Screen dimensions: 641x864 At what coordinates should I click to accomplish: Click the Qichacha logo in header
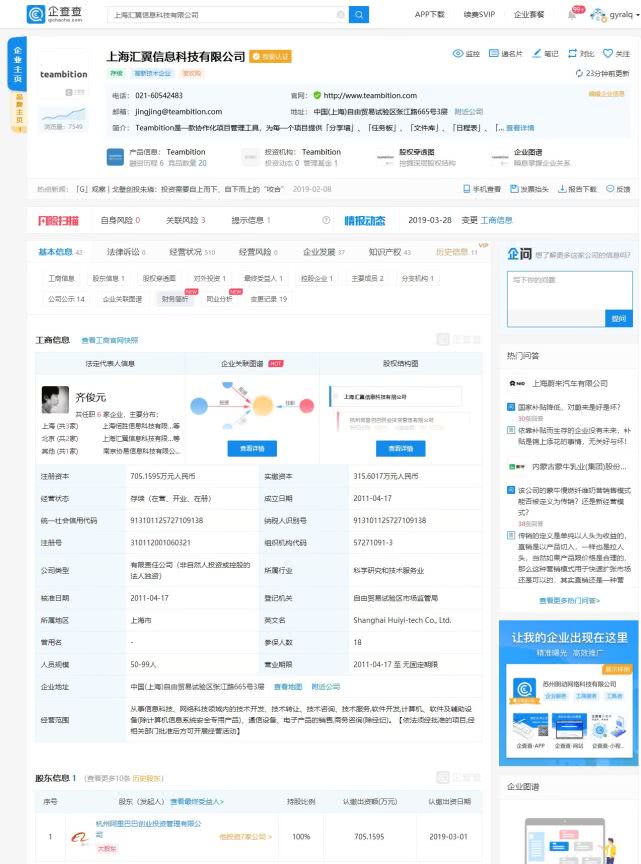click(x=54, y=14)
